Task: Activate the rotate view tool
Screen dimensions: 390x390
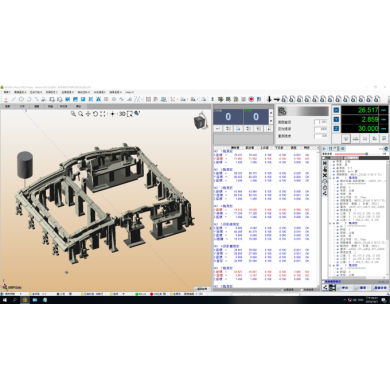Action: pos(95,114)
